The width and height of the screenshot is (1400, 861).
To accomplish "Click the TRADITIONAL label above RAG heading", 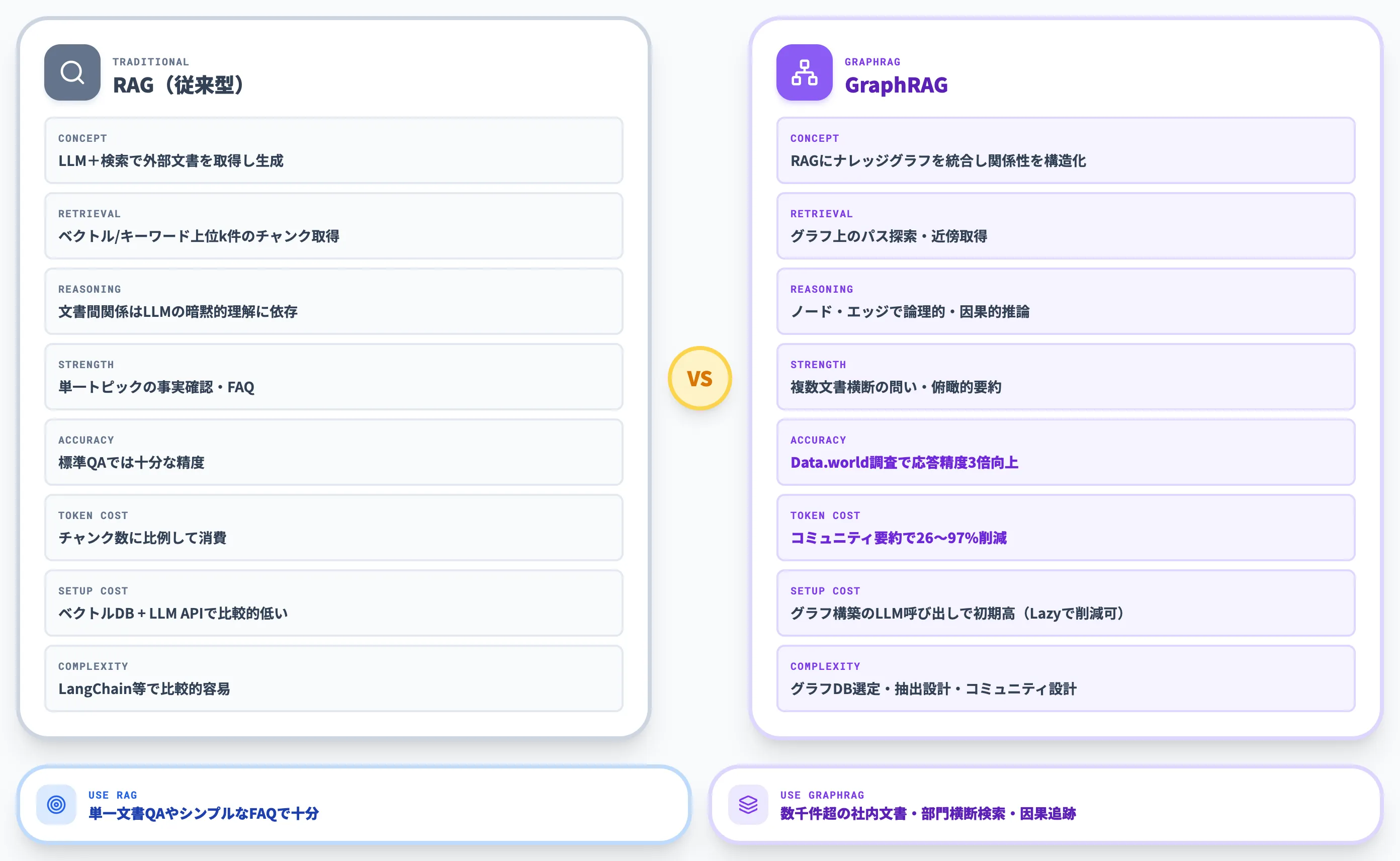I will [150, 61].
